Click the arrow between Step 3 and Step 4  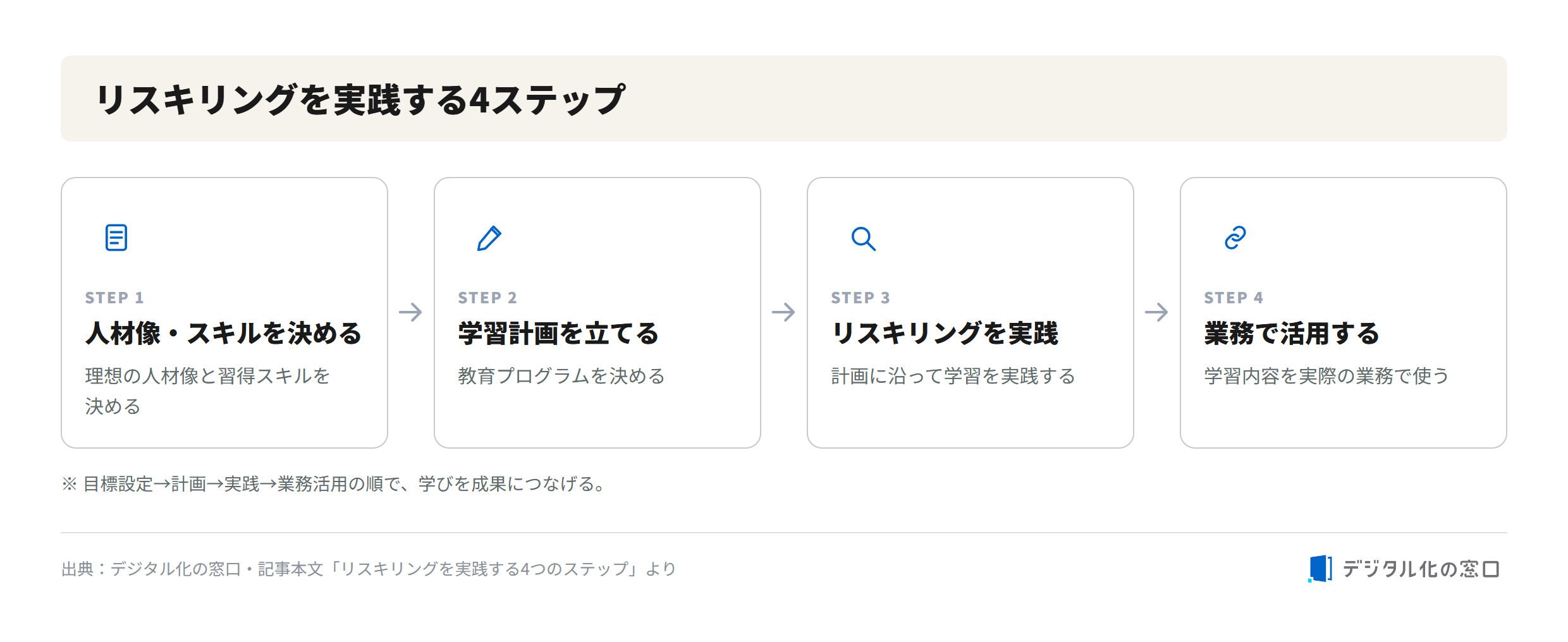(1156, 312)
